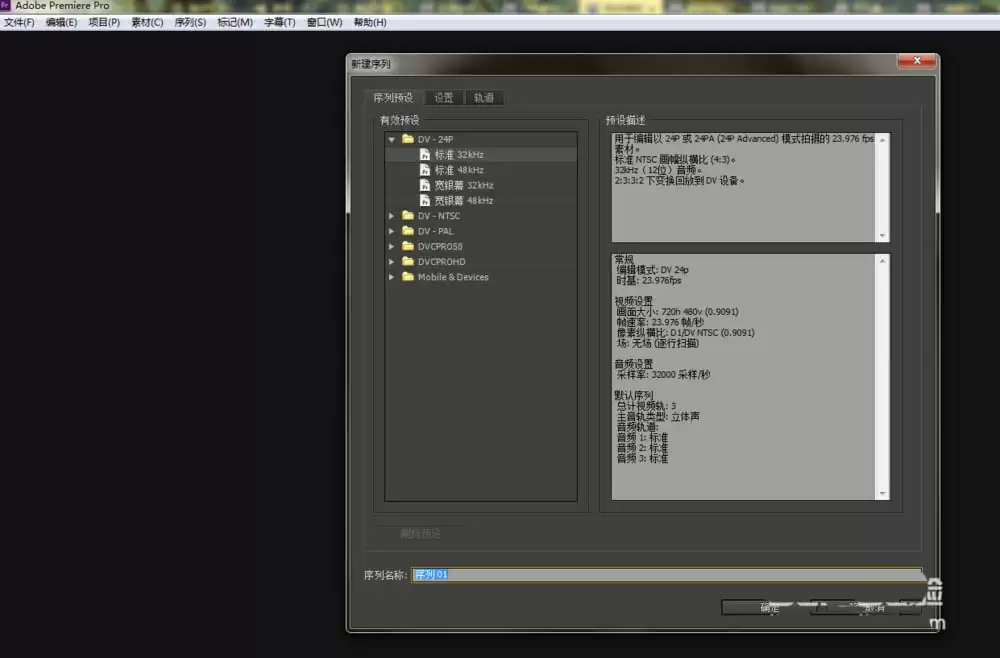Screen dimensions: 1000x658
Task: Click the lower preset details scrollbar down arrow
Action: click(882, 493)
